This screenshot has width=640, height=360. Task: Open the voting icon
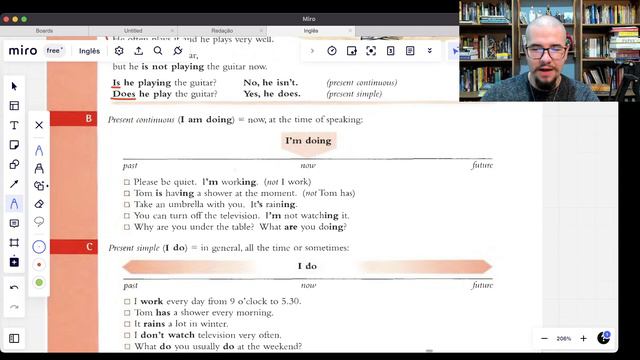click(391, 51)
